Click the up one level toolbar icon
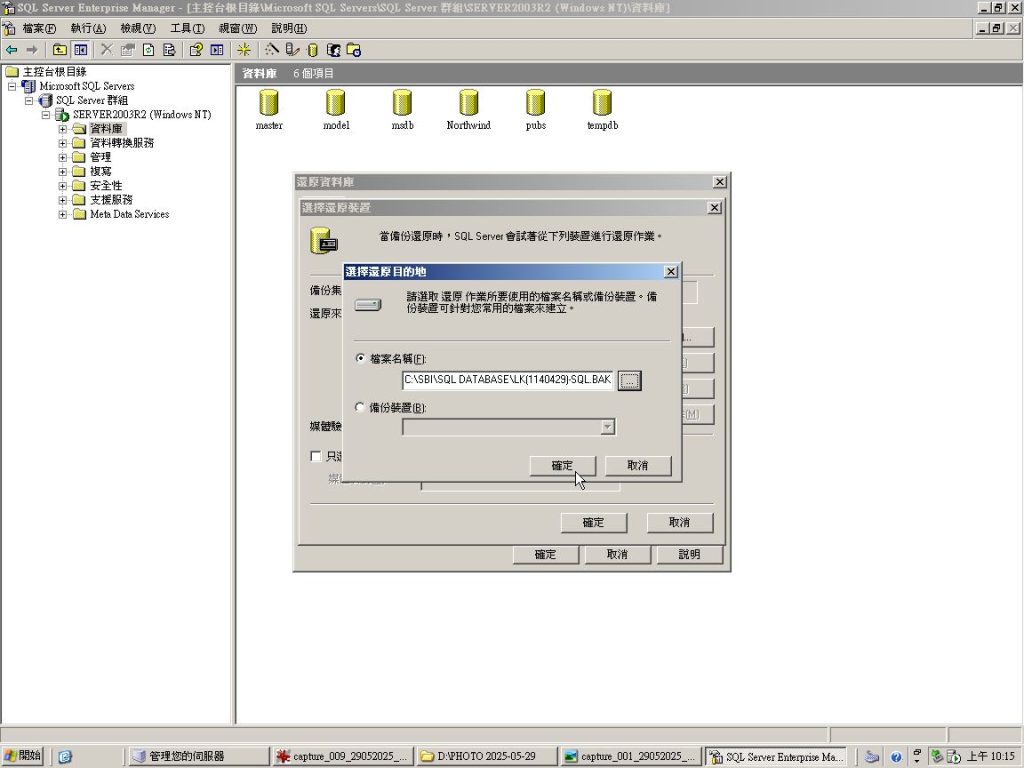1024x768 pixels. (x=60, y=49)
